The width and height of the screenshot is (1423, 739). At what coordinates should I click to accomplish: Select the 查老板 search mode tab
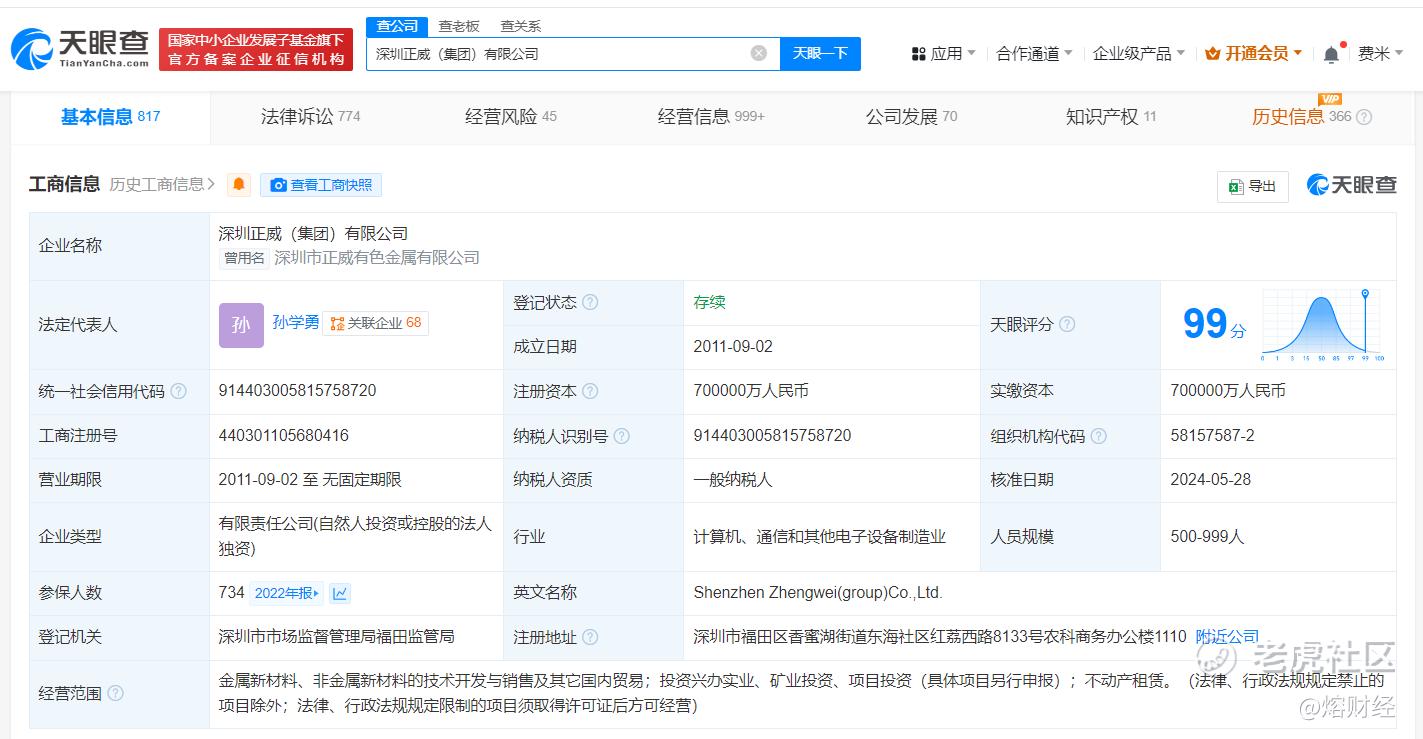(459, 26)
